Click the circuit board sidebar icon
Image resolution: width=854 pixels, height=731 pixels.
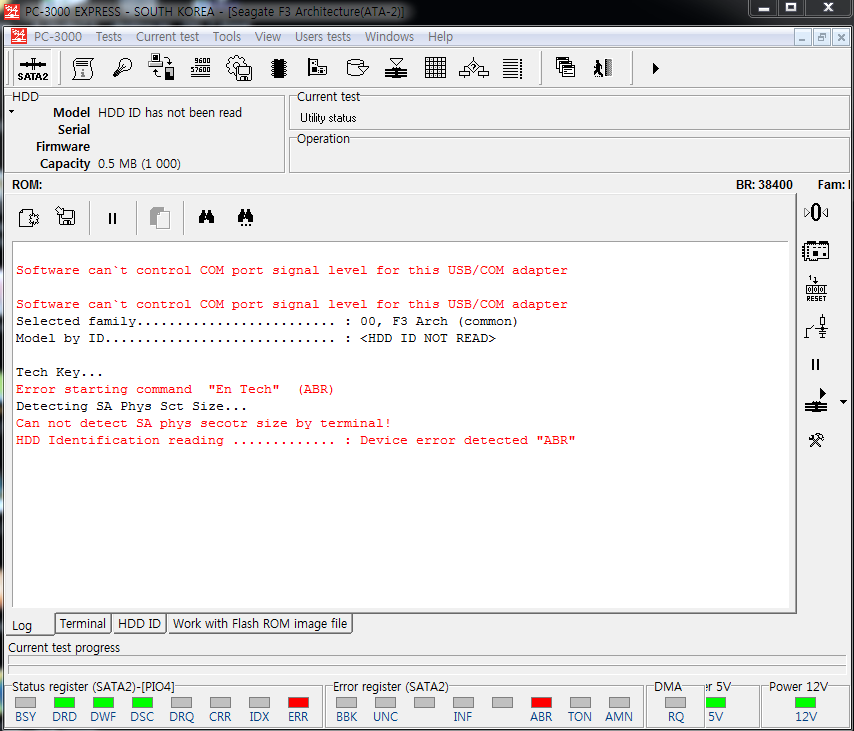(815, 251)
